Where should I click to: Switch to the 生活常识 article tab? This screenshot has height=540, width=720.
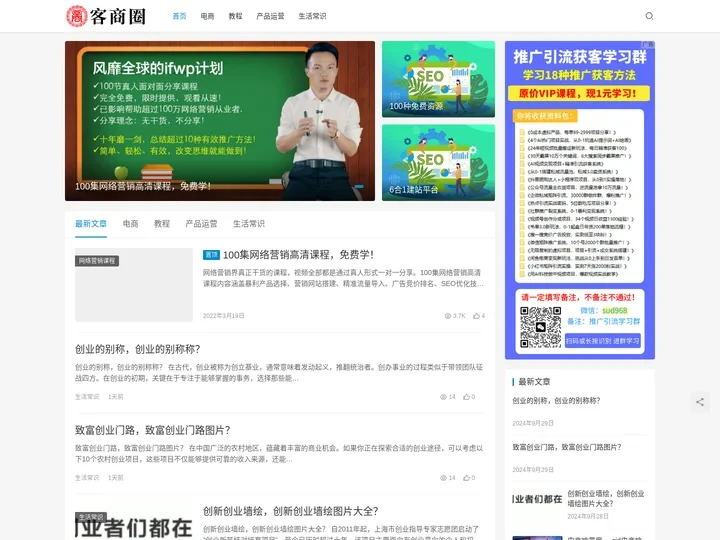[249, 224]
